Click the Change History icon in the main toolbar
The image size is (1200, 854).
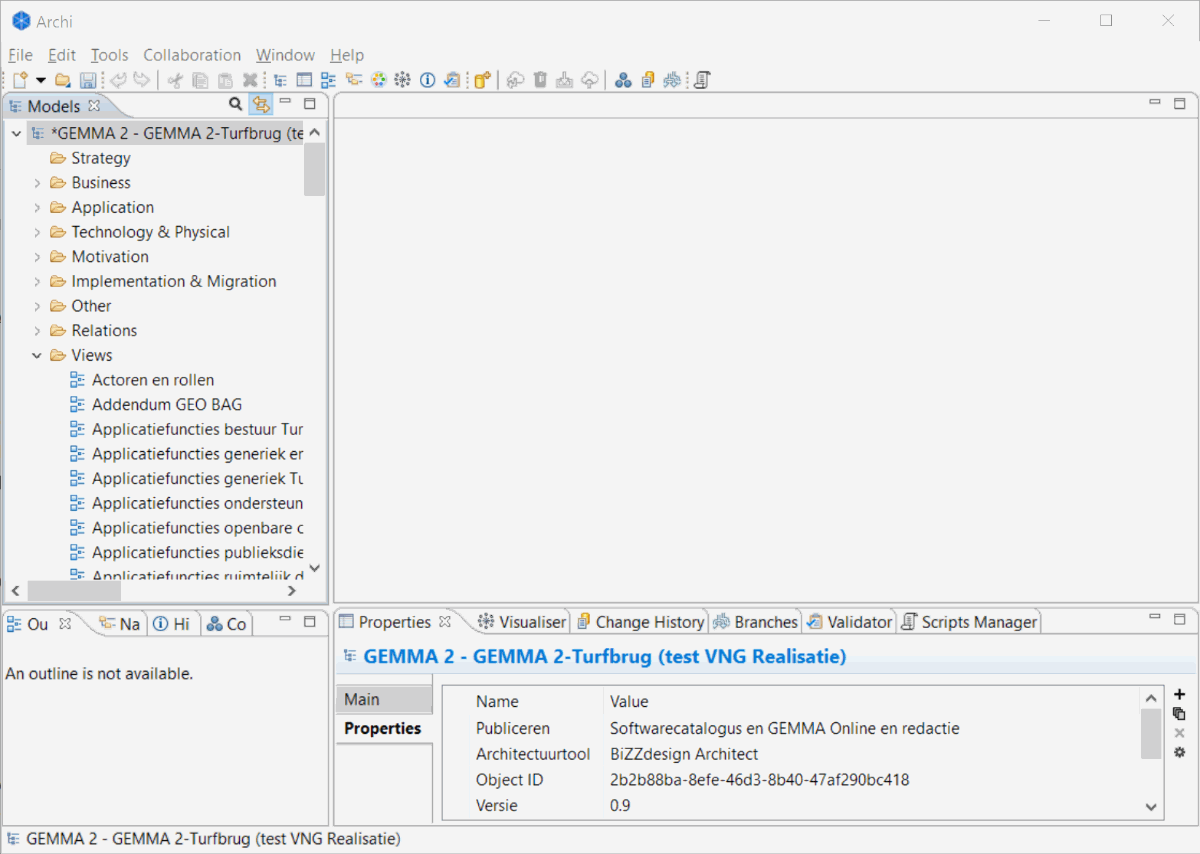tap(648, 80)
